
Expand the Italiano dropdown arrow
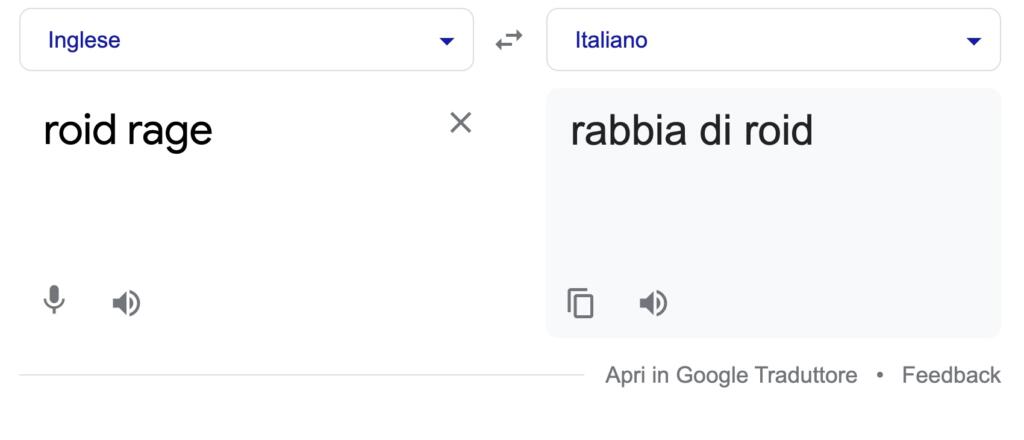point(973,41)
